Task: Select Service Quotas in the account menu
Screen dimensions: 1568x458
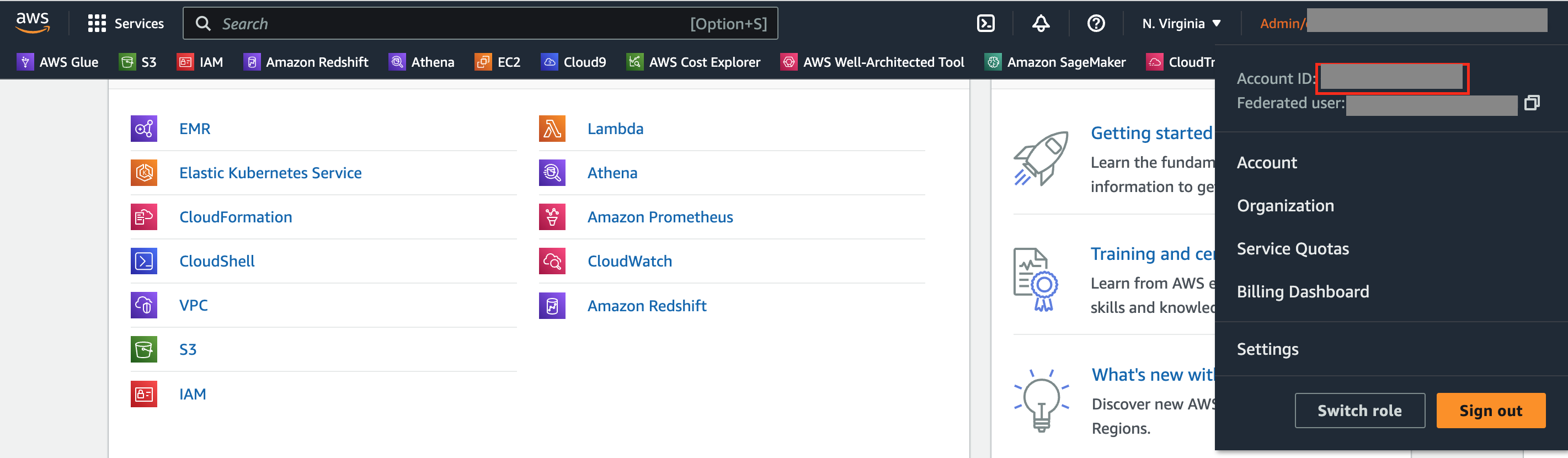Action: pos(1293,248)
